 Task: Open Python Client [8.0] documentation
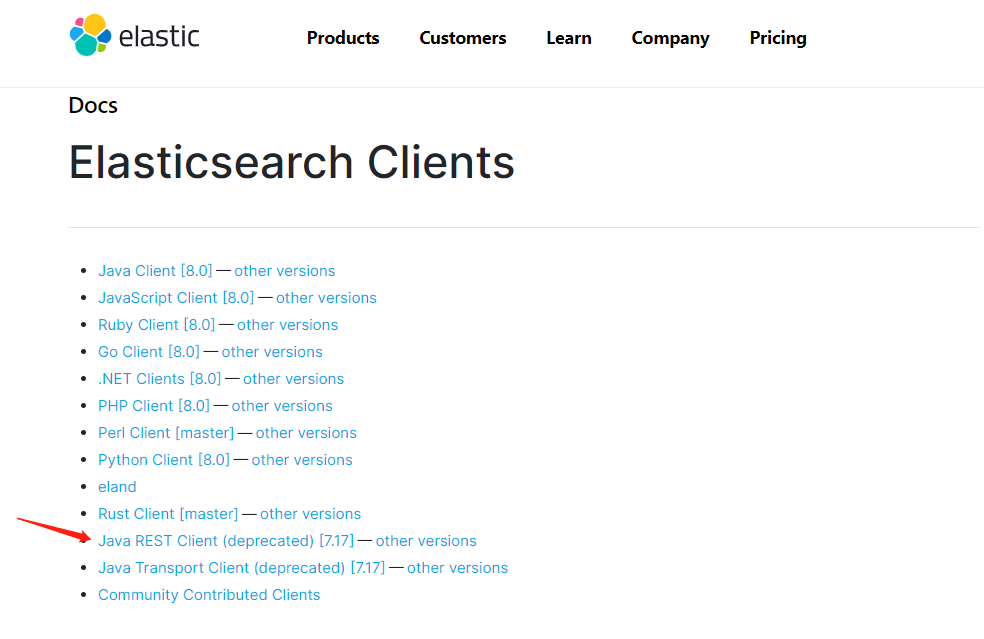coord(164,460)
